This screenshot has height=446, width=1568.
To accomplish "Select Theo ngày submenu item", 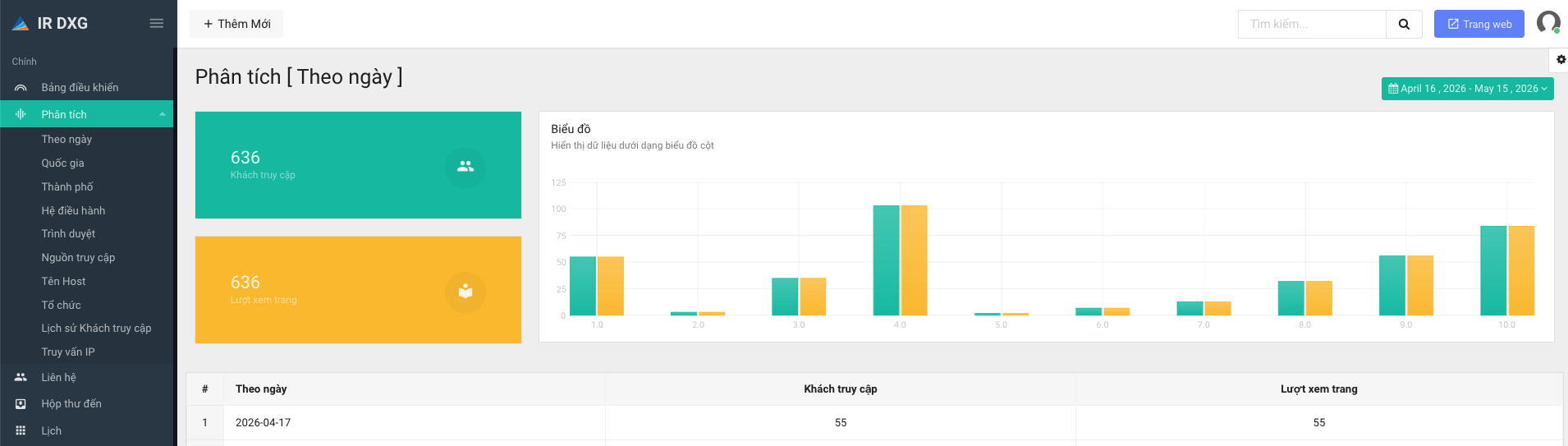I will [66, 140].
